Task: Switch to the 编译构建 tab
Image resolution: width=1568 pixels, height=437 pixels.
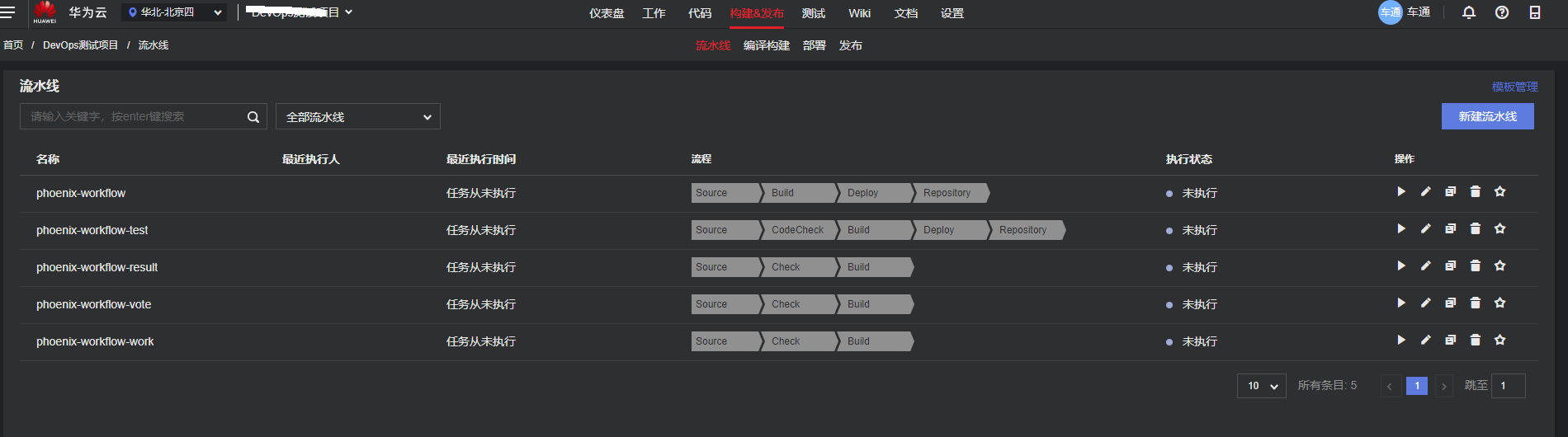Action: click(x=767, y=45)
